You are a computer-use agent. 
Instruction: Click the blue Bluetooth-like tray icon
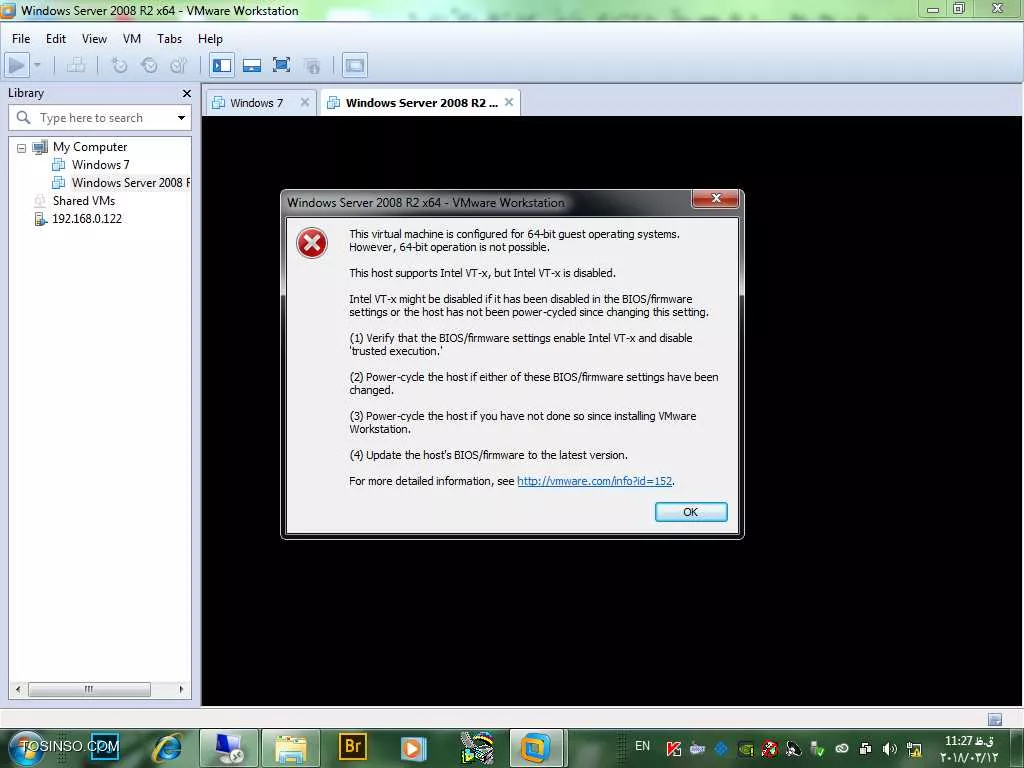[721, 749]
